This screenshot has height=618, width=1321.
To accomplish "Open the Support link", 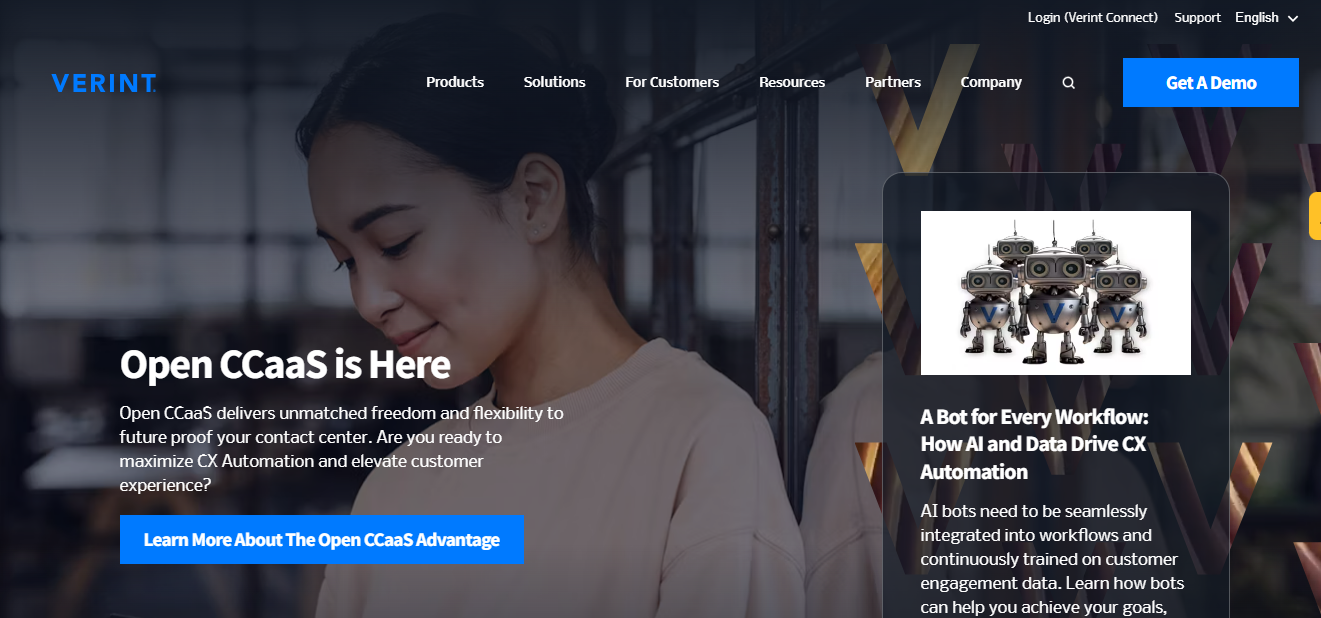I will click(1197, 17).
